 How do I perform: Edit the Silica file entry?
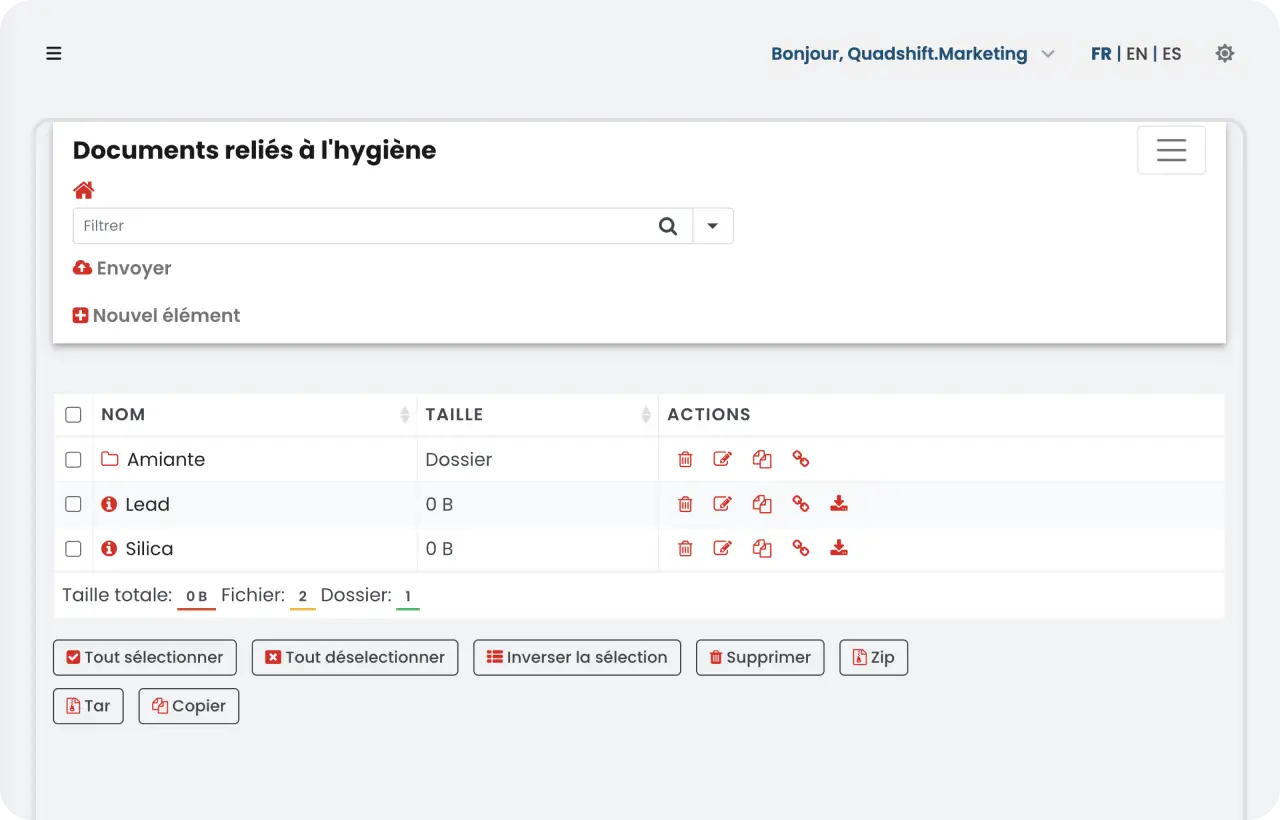tap(722, 548)
